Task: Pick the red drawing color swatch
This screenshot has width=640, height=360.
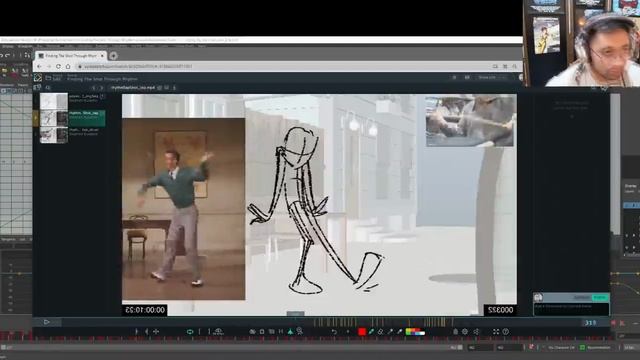Action: coord(362,332)
